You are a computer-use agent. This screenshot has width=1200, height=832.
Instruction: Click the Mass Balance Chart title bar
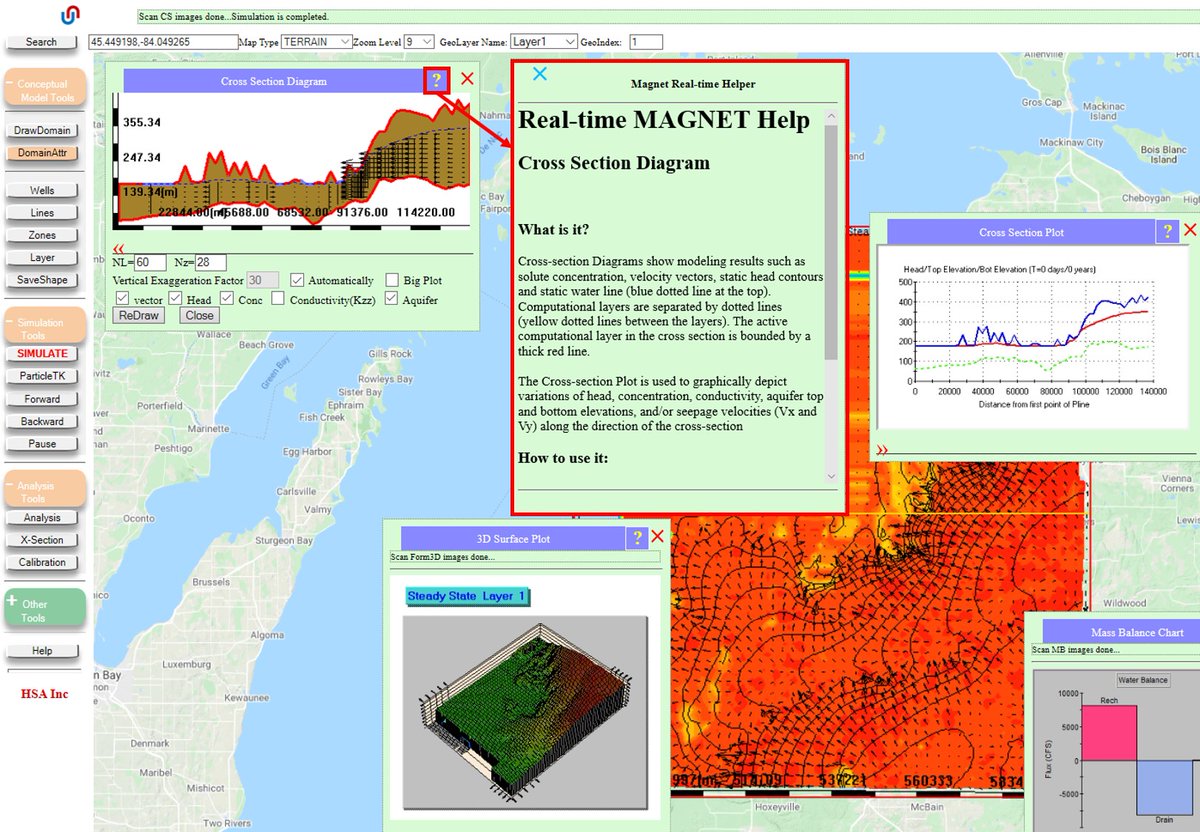(x=1121, y=632)
